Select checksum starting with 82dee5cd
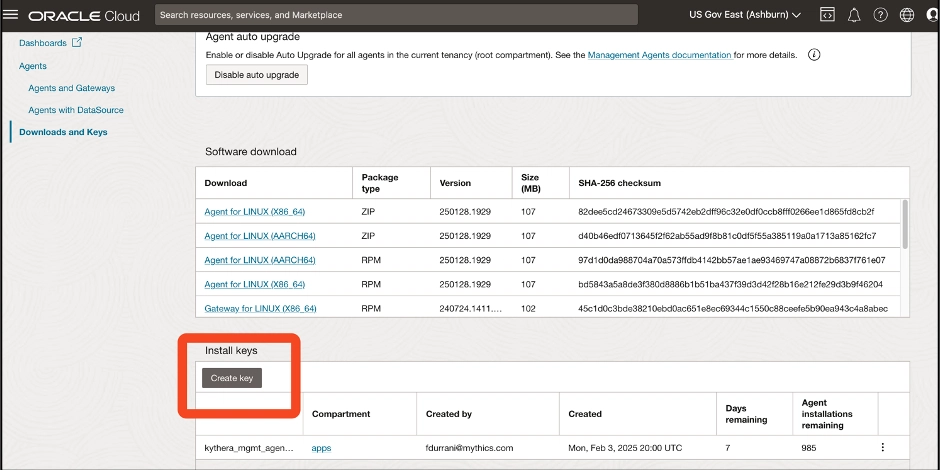 point(726,212)
